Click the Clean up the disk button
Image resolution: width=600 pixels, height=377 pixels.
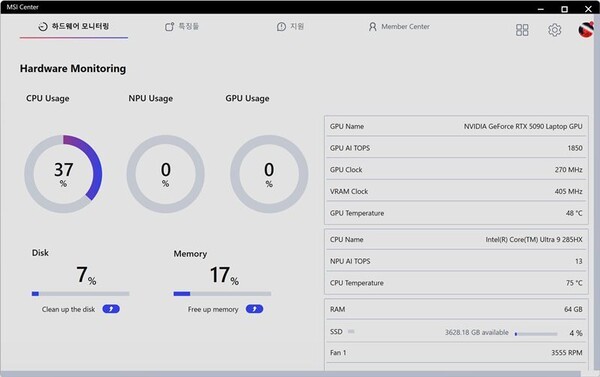111,309
